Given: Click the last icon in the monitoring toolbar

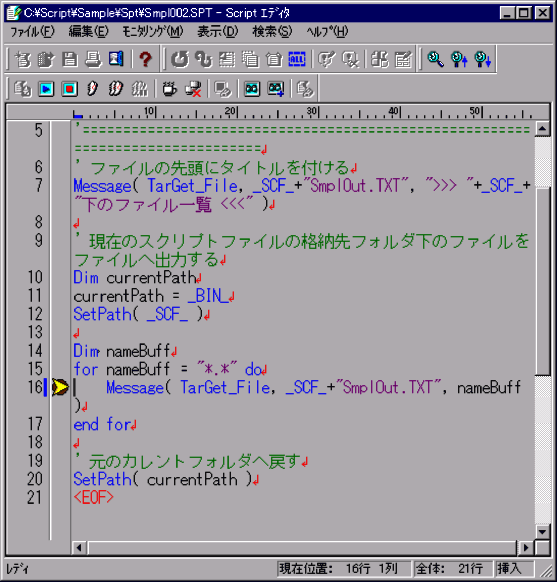Looking at the screenshot, I should pos(305,89).
